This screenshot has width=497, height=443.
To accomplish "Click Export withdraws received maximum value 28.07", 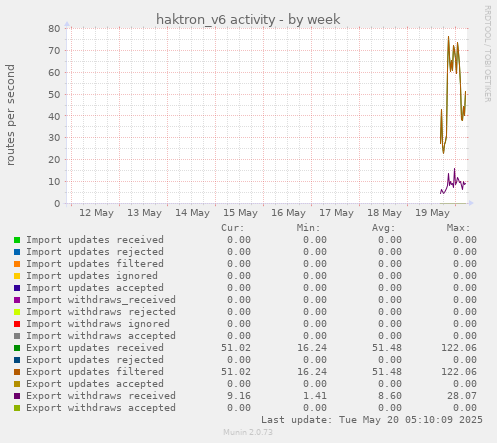I will (x=462, y=396).
